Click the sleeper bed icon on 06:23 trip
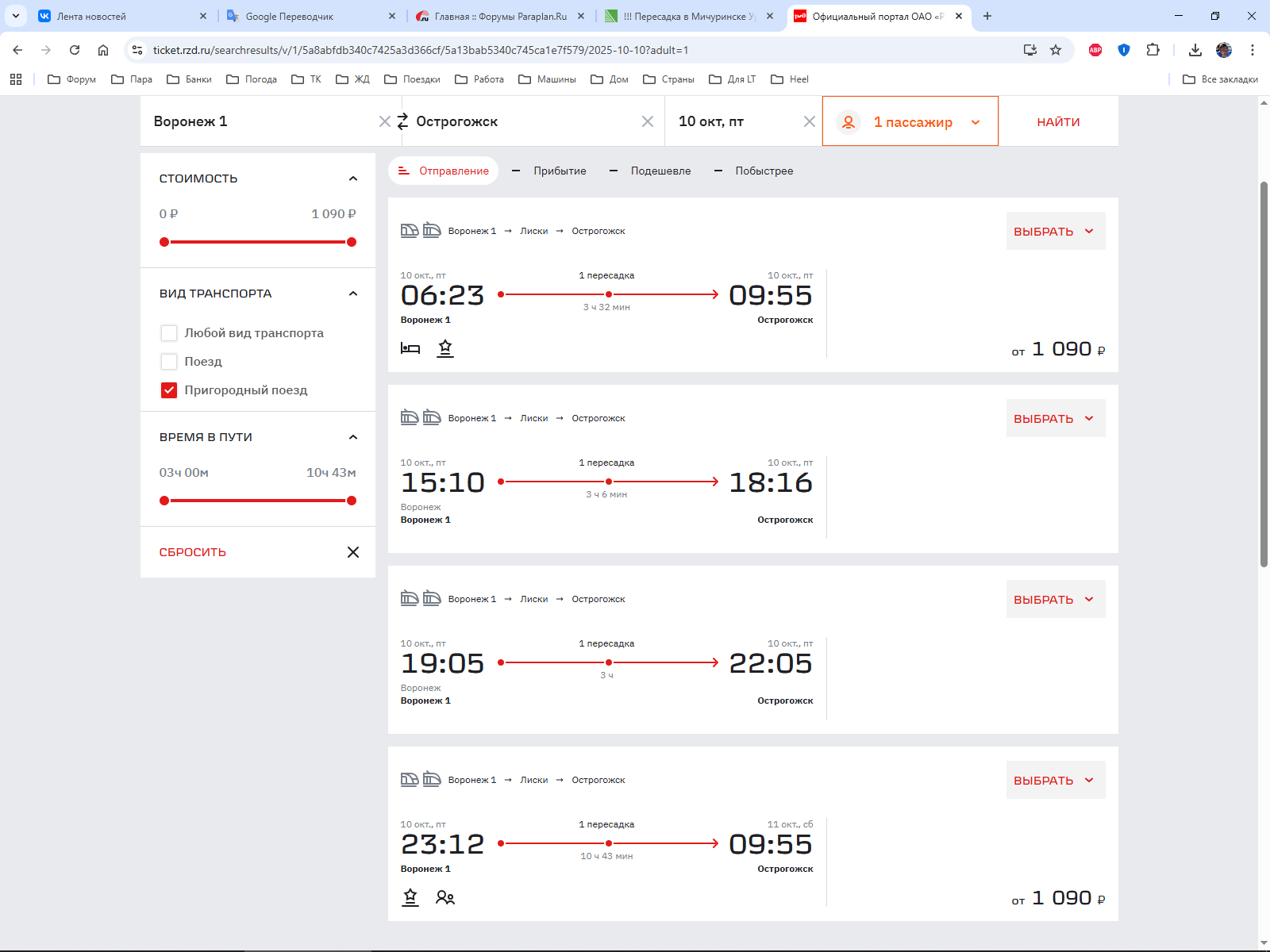The image size is (1270, 952). click(410, 348)
